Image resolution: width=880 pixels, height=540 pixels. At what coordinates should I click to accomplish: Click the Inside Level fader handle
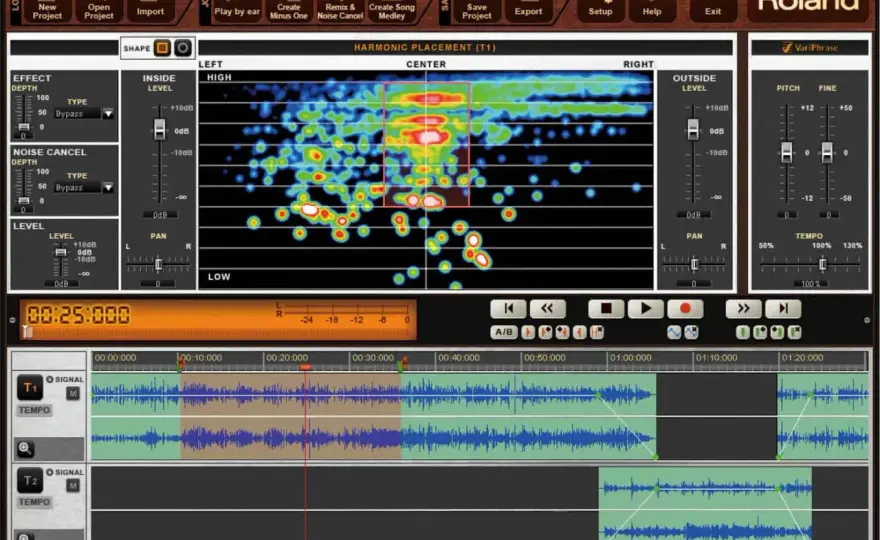[160, 129]
